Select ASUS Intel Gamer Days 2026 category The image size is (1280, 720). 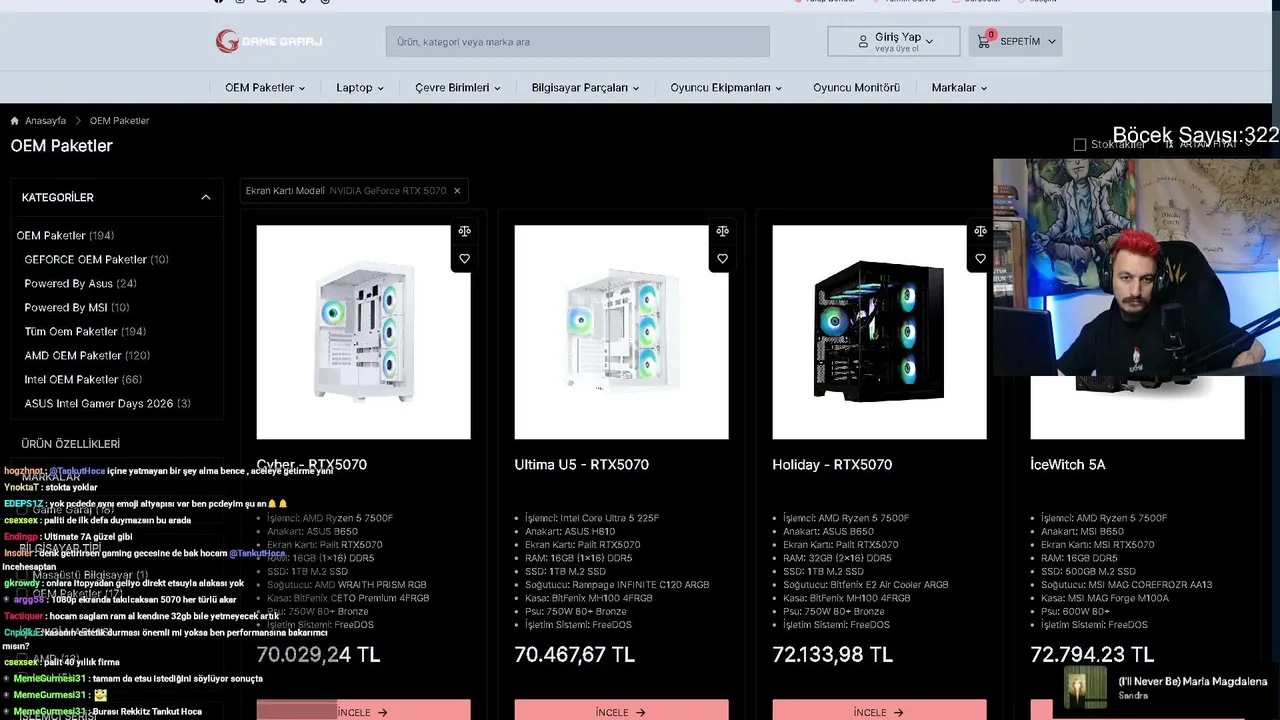pos(107,404)
